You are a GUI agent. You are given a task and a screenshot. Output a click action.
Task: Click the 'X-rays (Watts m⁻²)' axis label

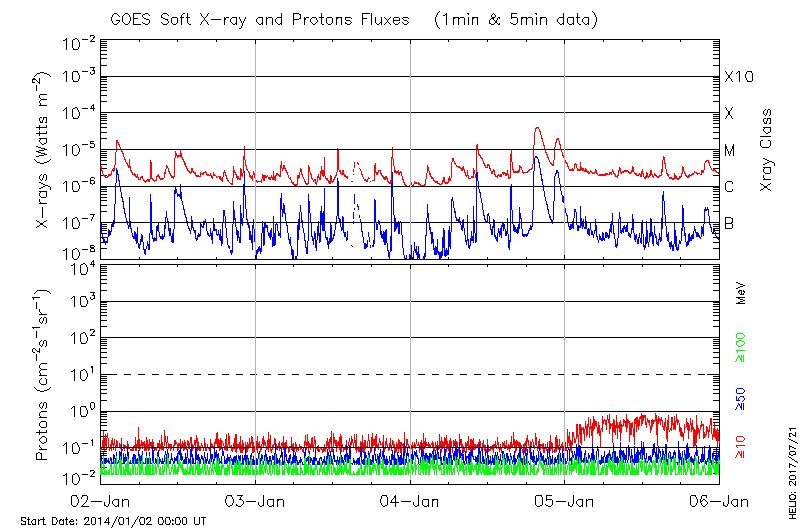point(43,150)
